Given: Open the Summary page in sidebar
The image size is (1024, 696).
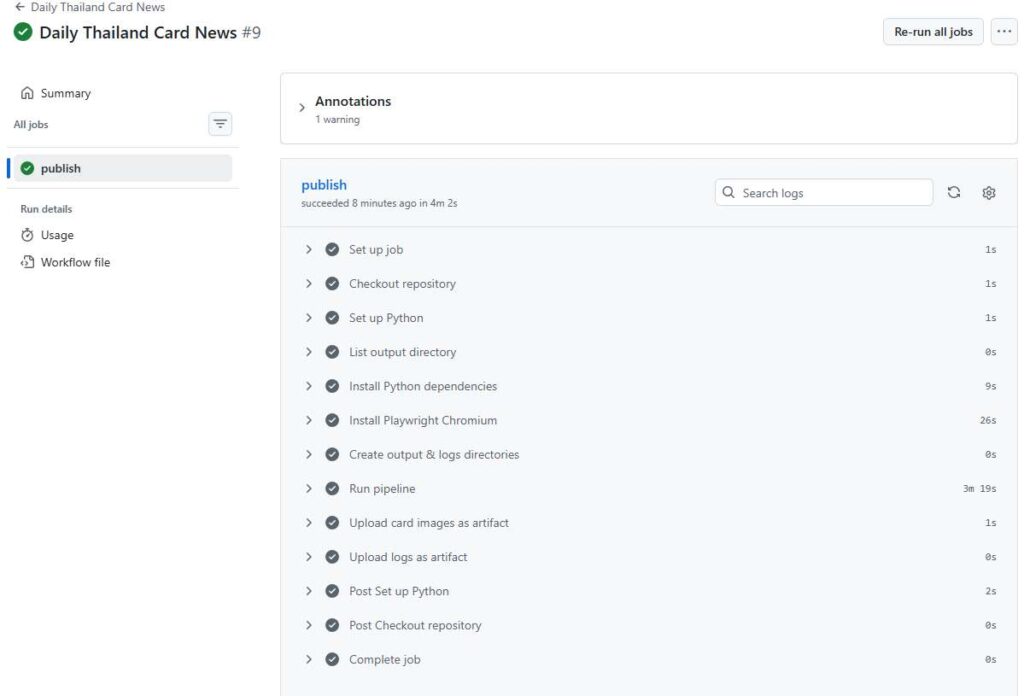Looking at the screenshot, I should tap(65, 94).
